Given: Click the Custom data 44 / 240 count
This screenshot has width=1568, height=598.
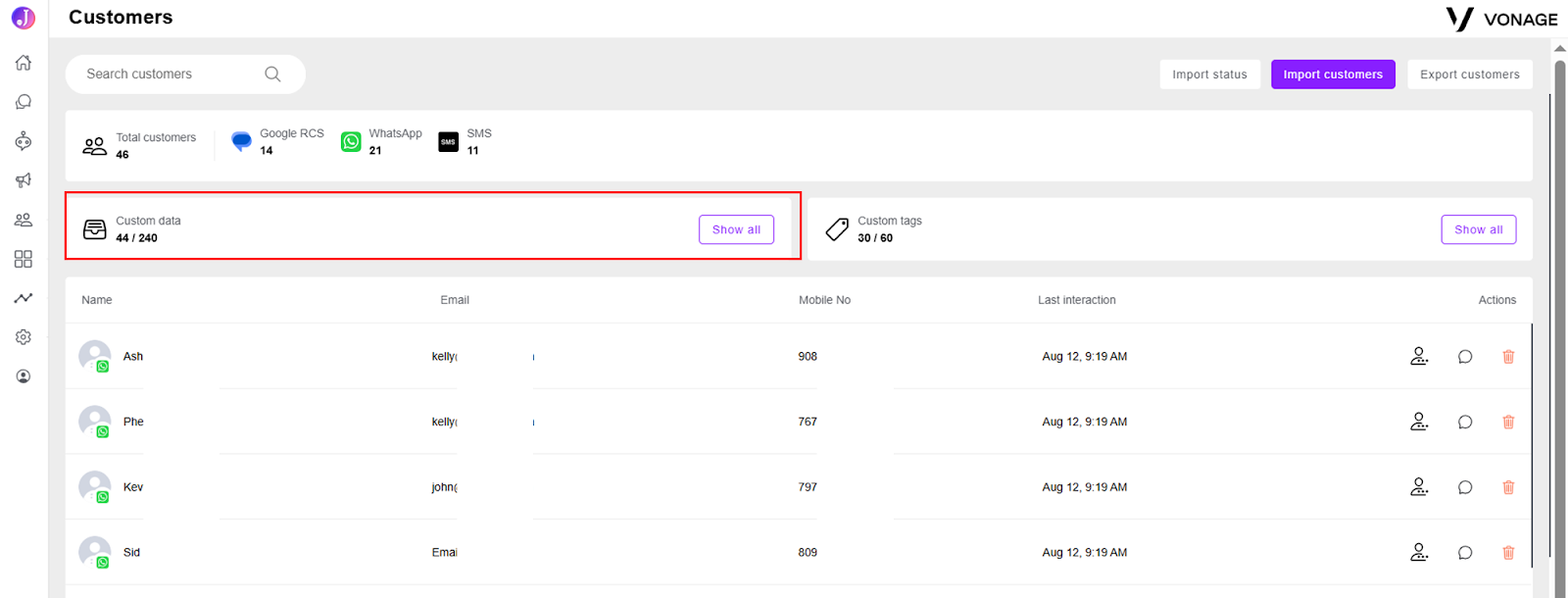Looking at the screenshot, I should click(136, 238).
